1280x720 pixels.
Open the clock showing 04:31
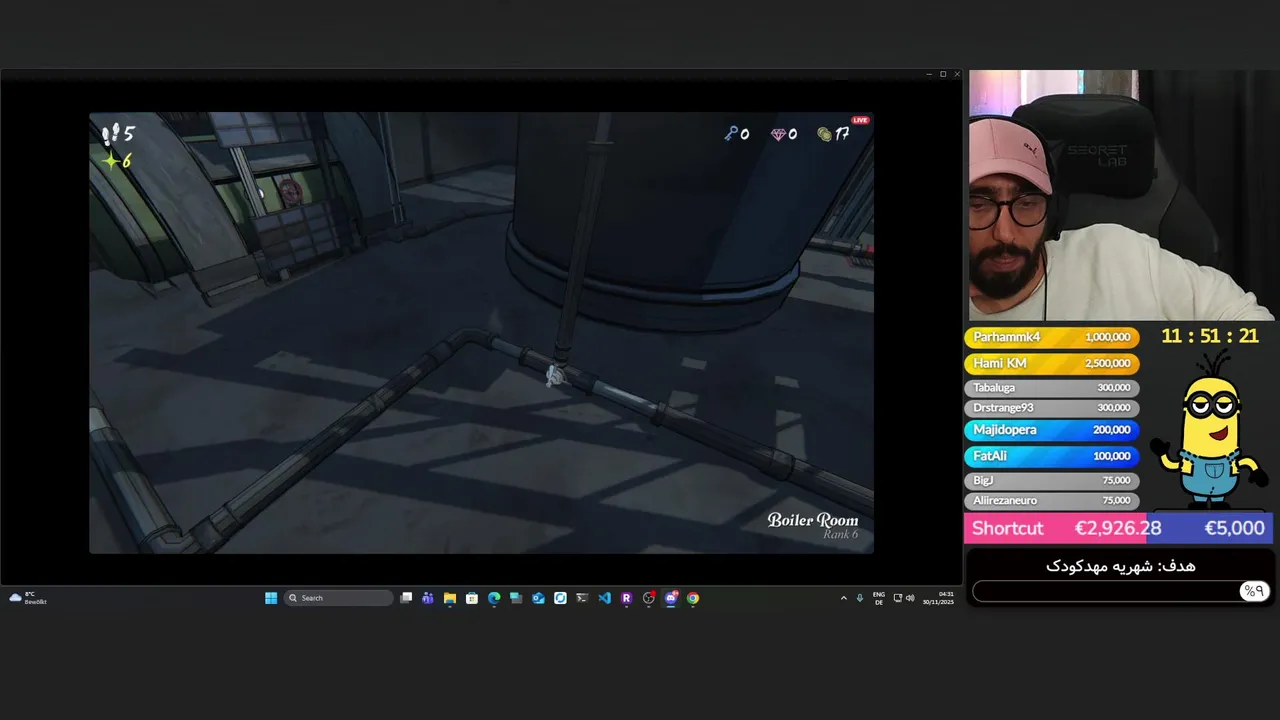[x=939, y=598]
